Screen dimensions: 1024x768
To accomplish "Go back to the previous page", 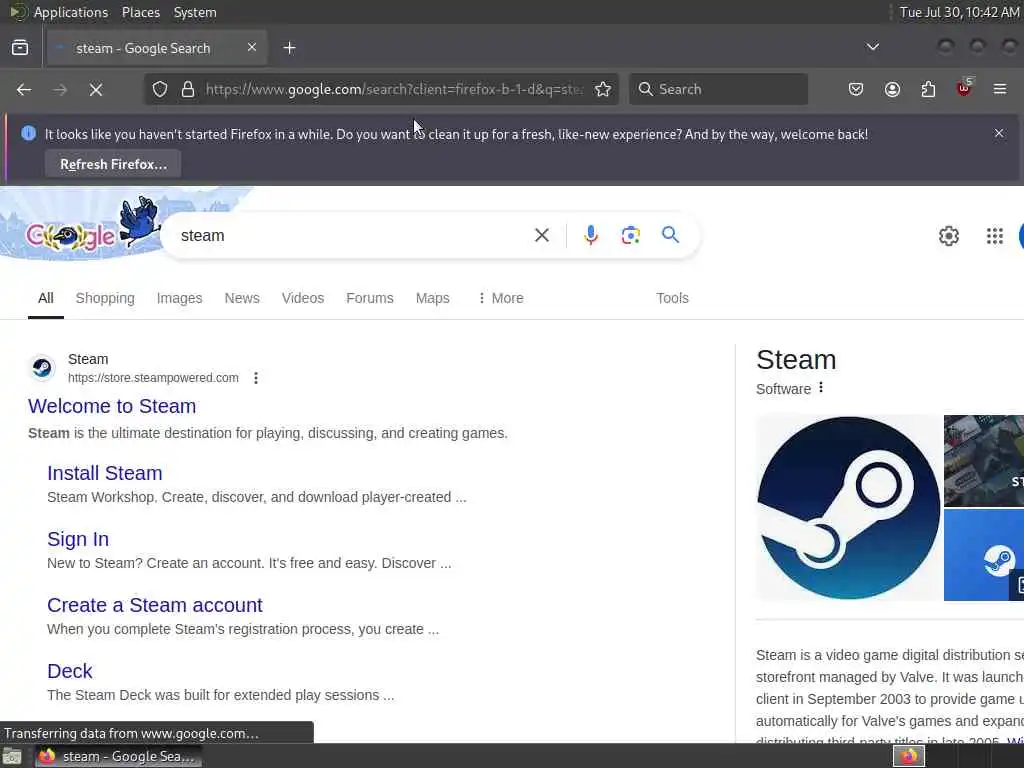I will [x=24, y=89].
